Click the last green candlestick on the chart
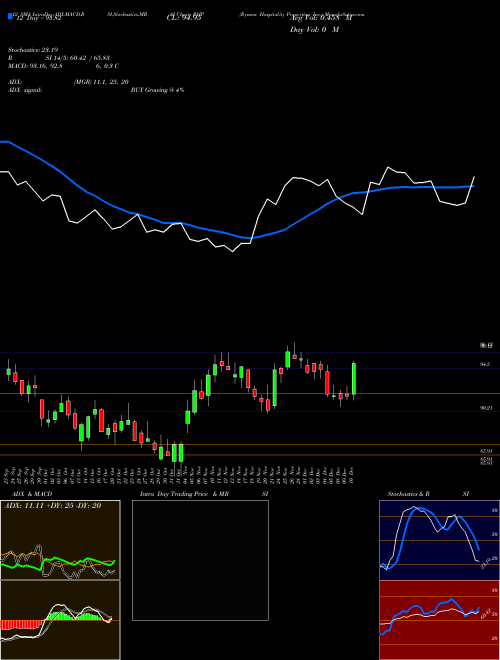Screen dimensions: 500x660 tap(354, 380)
